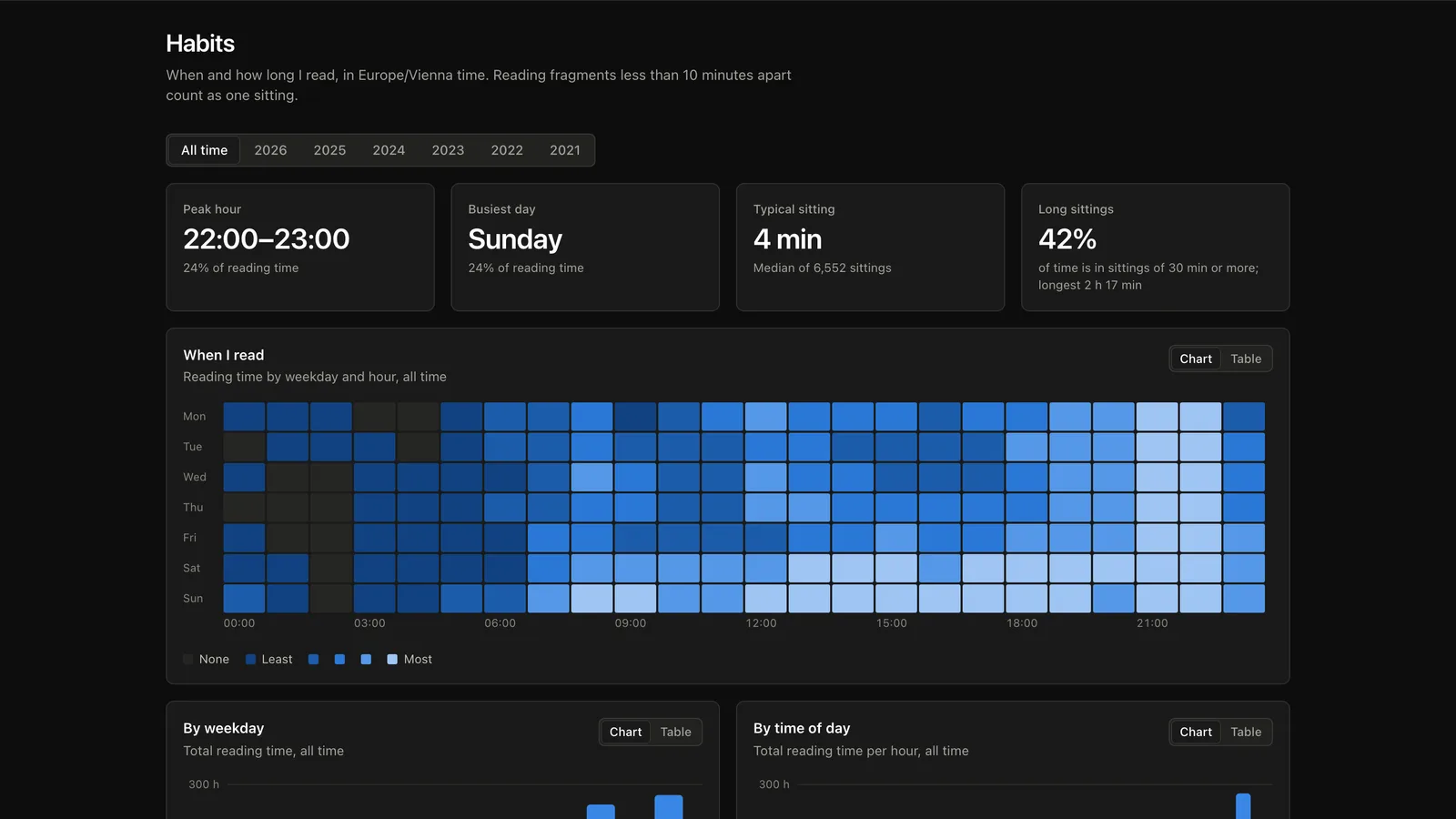Select the All time period tab

pyautogui.click(x=204, y=150)
